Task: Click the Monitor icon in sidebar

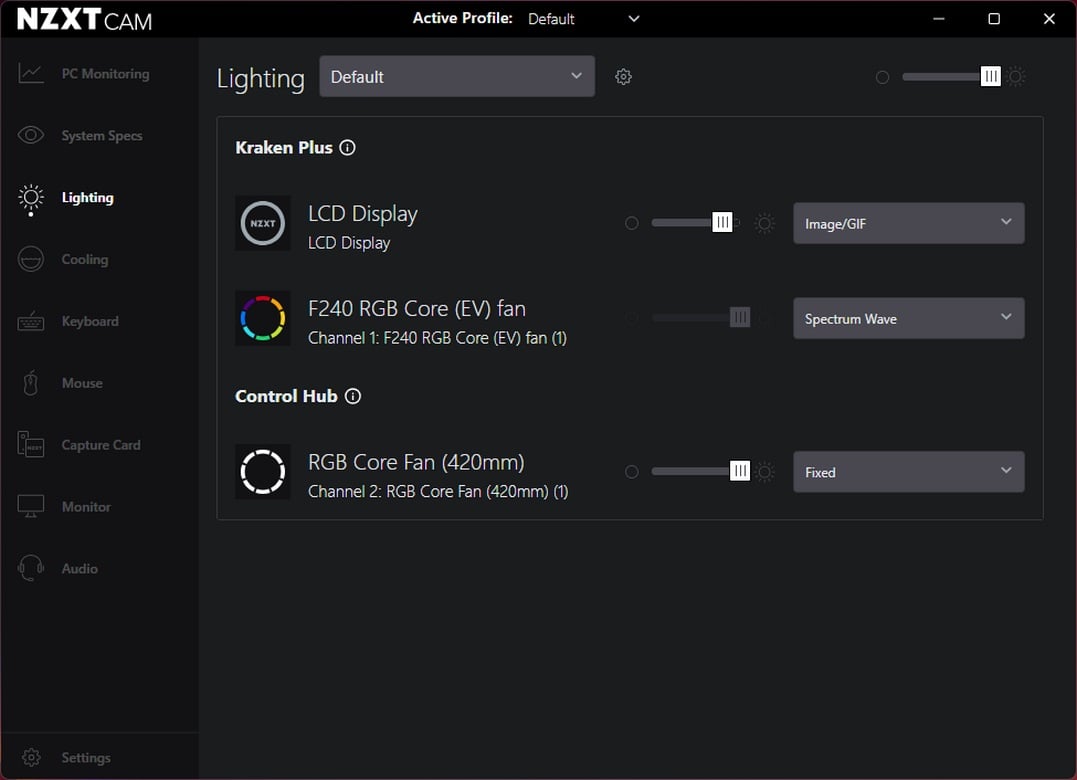Action: (x=31, y=507)
